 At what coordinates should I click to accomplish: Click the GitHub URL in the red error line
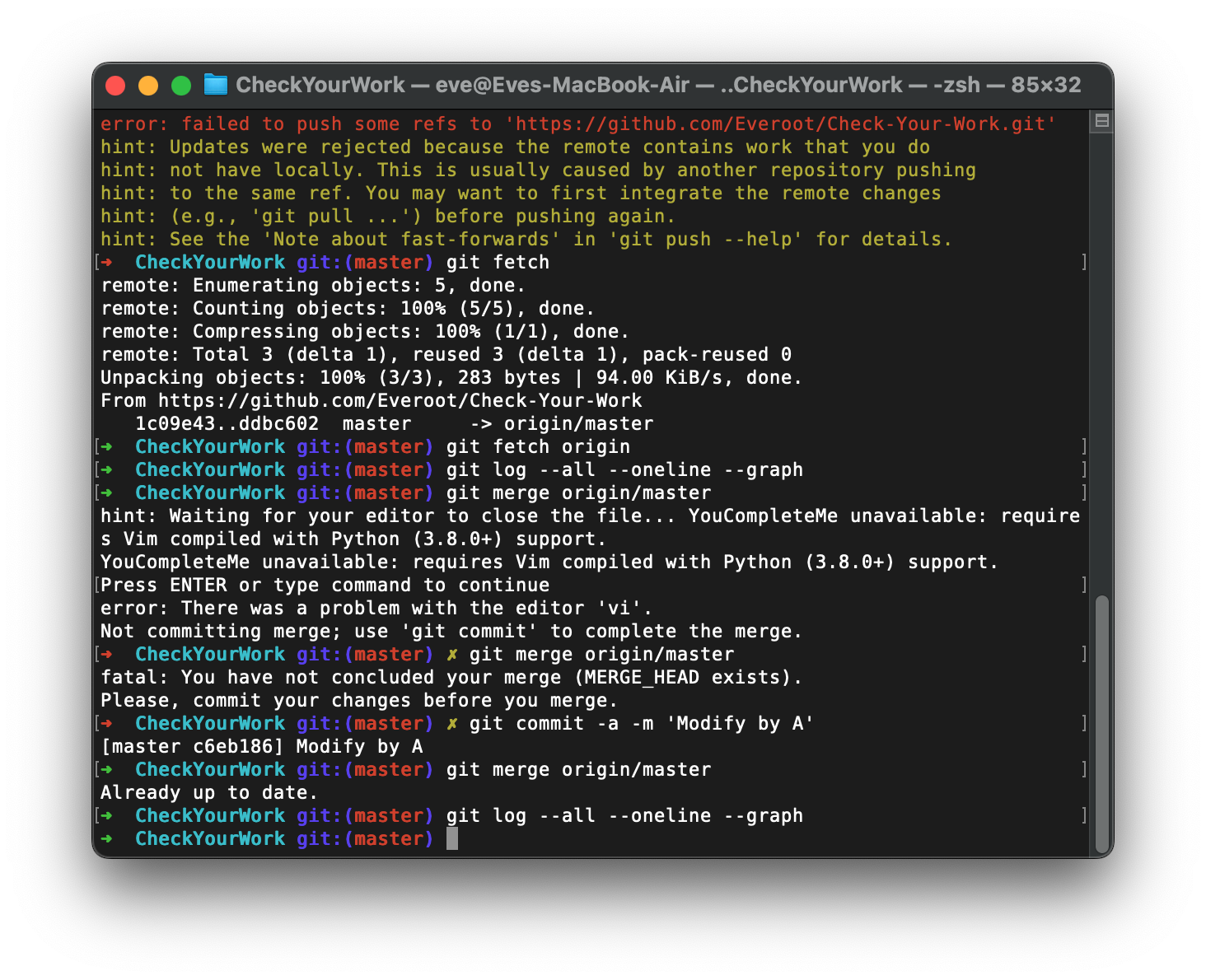tap(780, 124)
